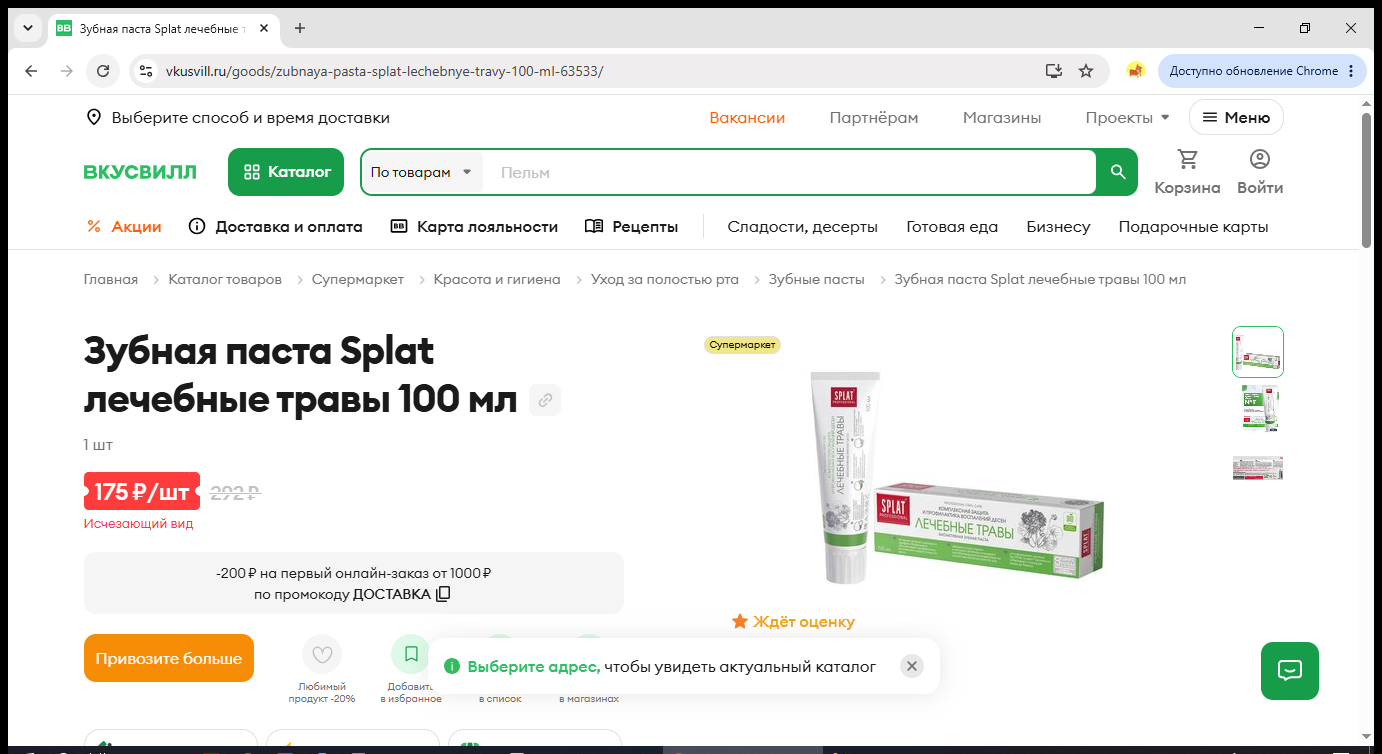Open the Рецепты menu item

(631, 227)
